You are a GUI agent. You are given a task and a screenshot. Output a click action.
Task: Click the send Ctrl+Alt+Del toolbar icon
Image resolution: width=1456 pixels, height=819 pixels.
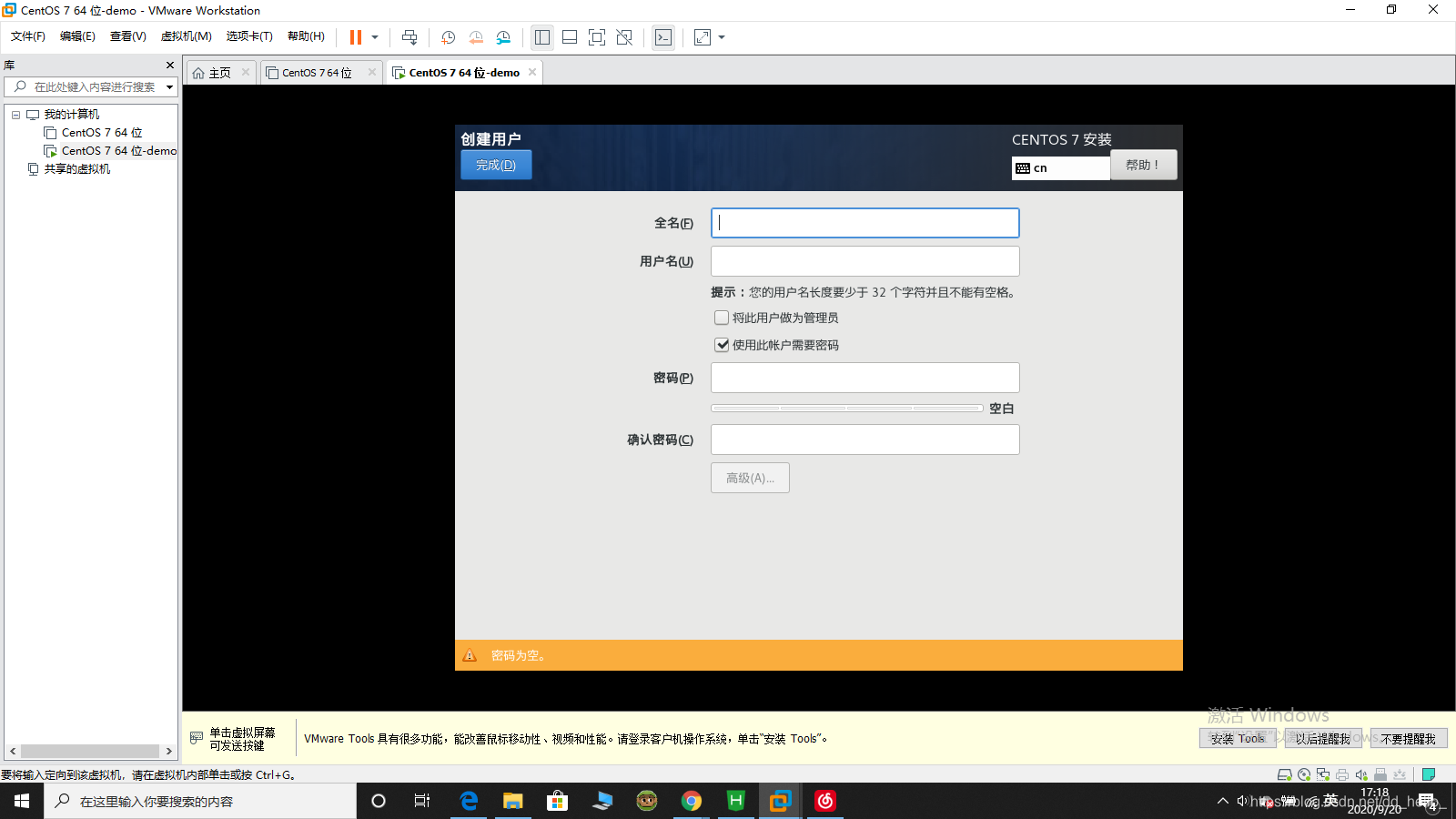click(409, 37)
